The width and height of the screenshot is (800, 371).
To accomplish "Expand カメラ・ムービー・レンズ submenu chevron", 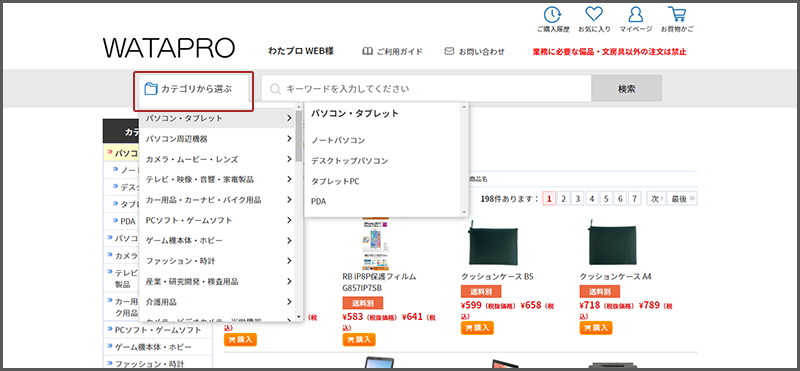I will click(289, 159).
